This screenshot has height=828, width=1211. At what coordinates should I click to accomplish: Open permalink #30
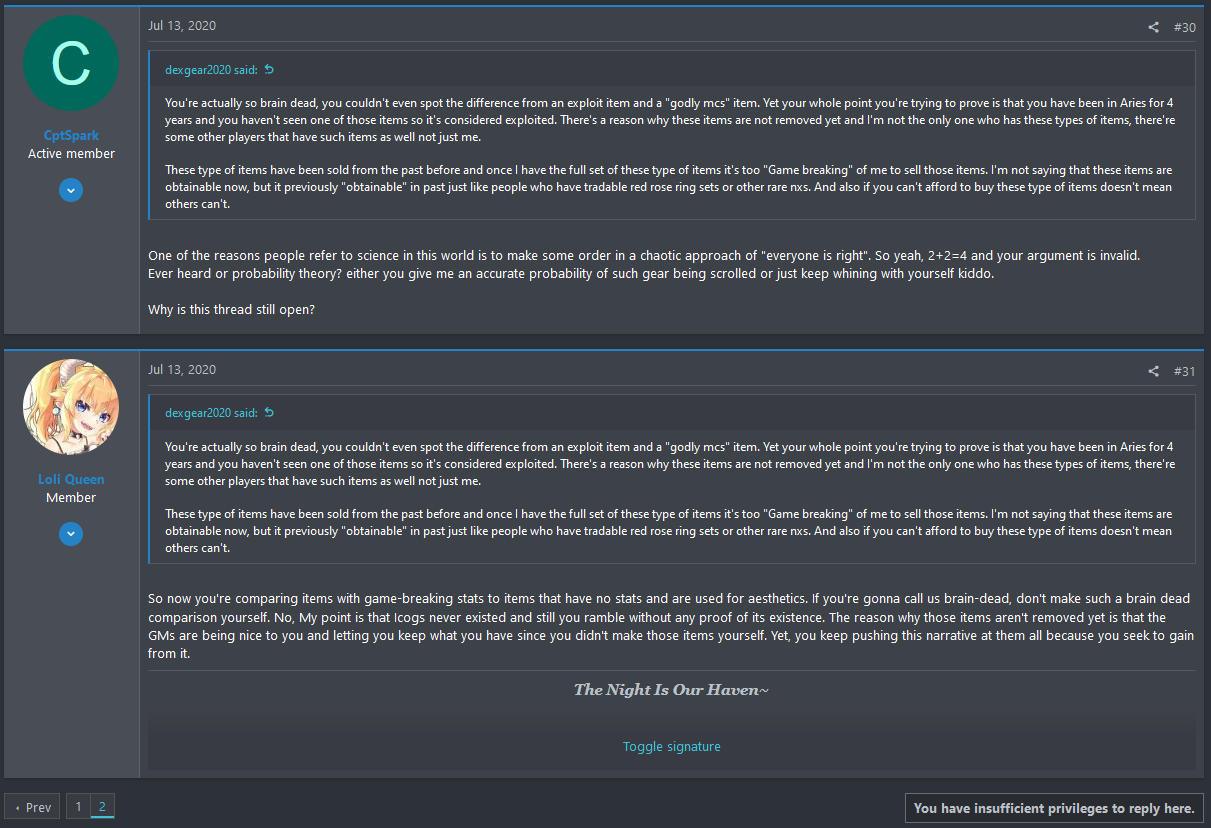coord(1184,27)
